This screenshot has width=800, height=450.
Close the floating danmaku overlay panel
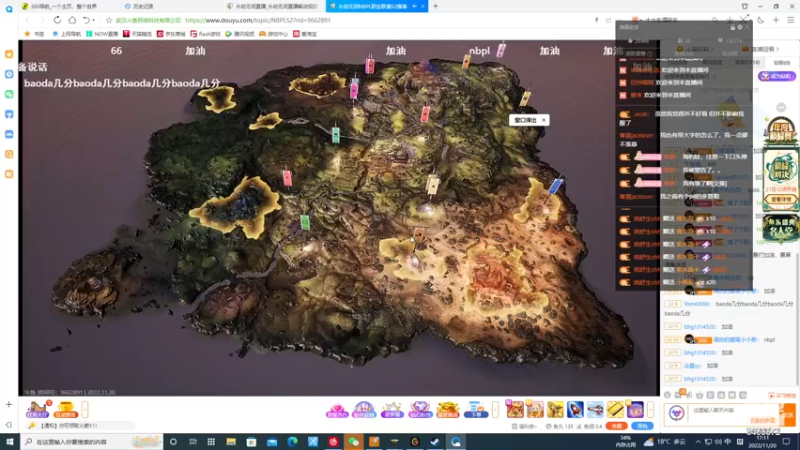(x=747, y=27)
